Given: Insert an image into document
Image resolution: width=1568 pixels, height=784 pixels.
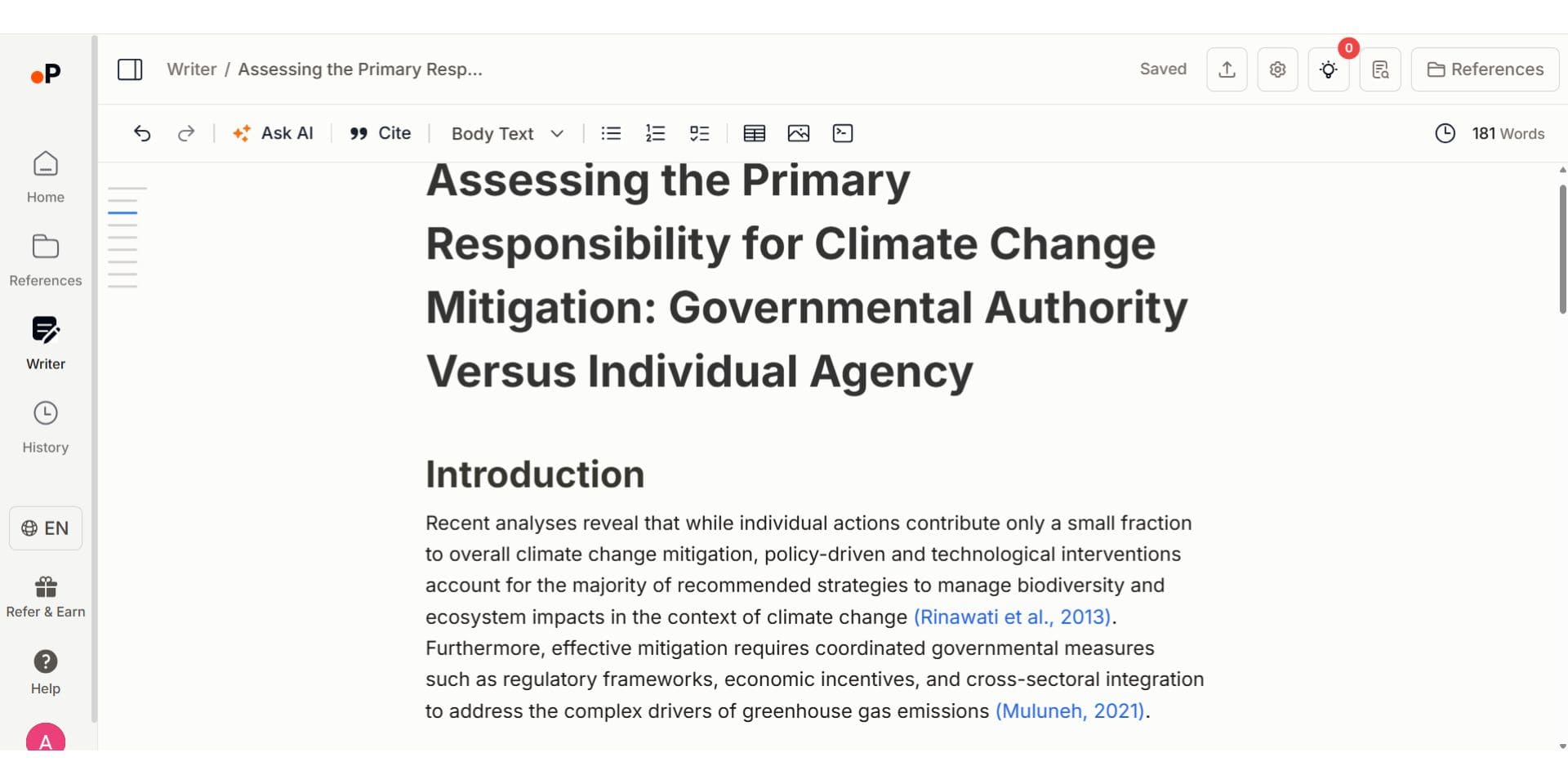Looking at the screenshot, I should pyautogui.click(x=798, y=133).
